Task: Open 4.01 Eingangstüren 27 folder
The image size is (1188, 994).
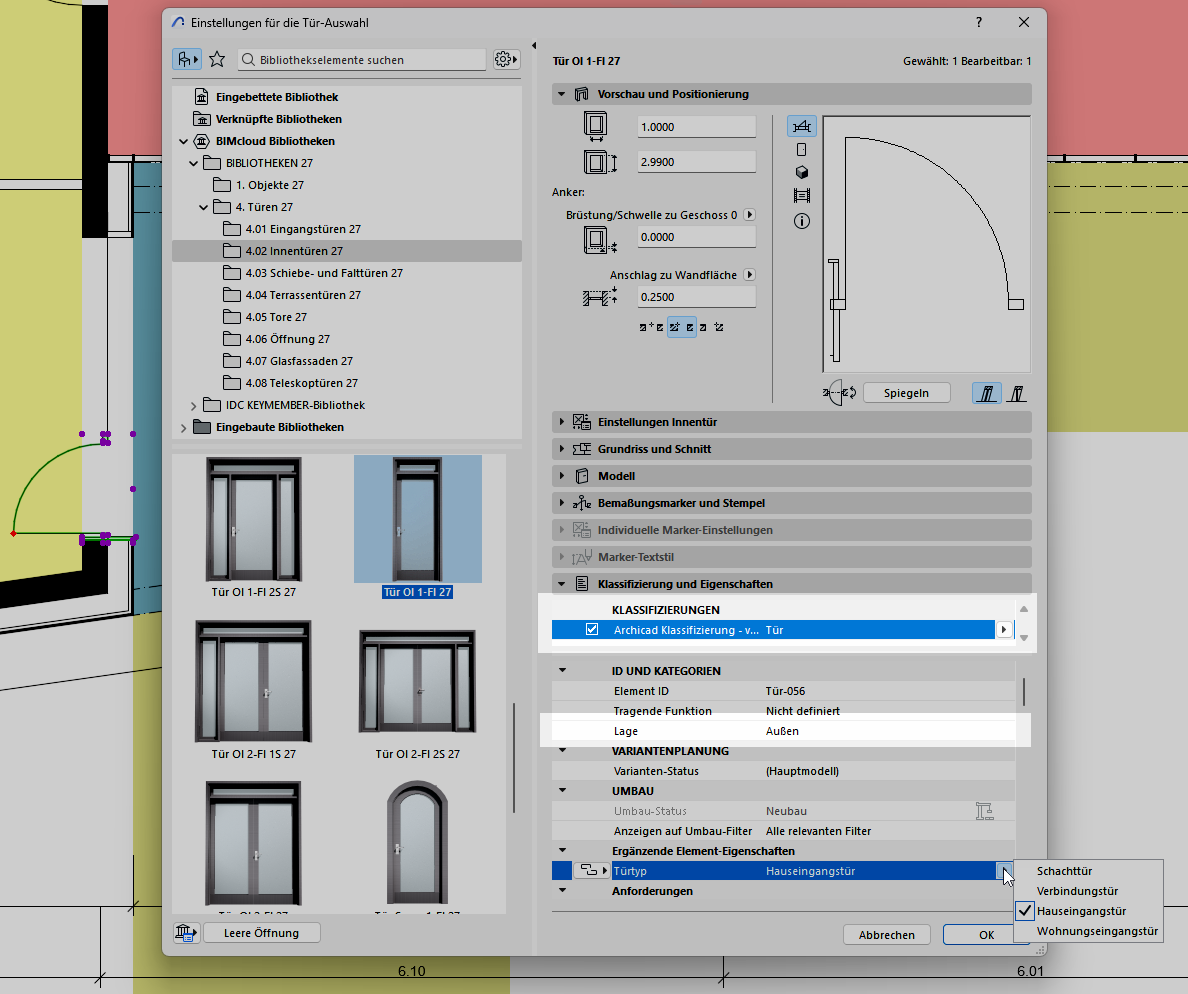Action: pos(301,229)
